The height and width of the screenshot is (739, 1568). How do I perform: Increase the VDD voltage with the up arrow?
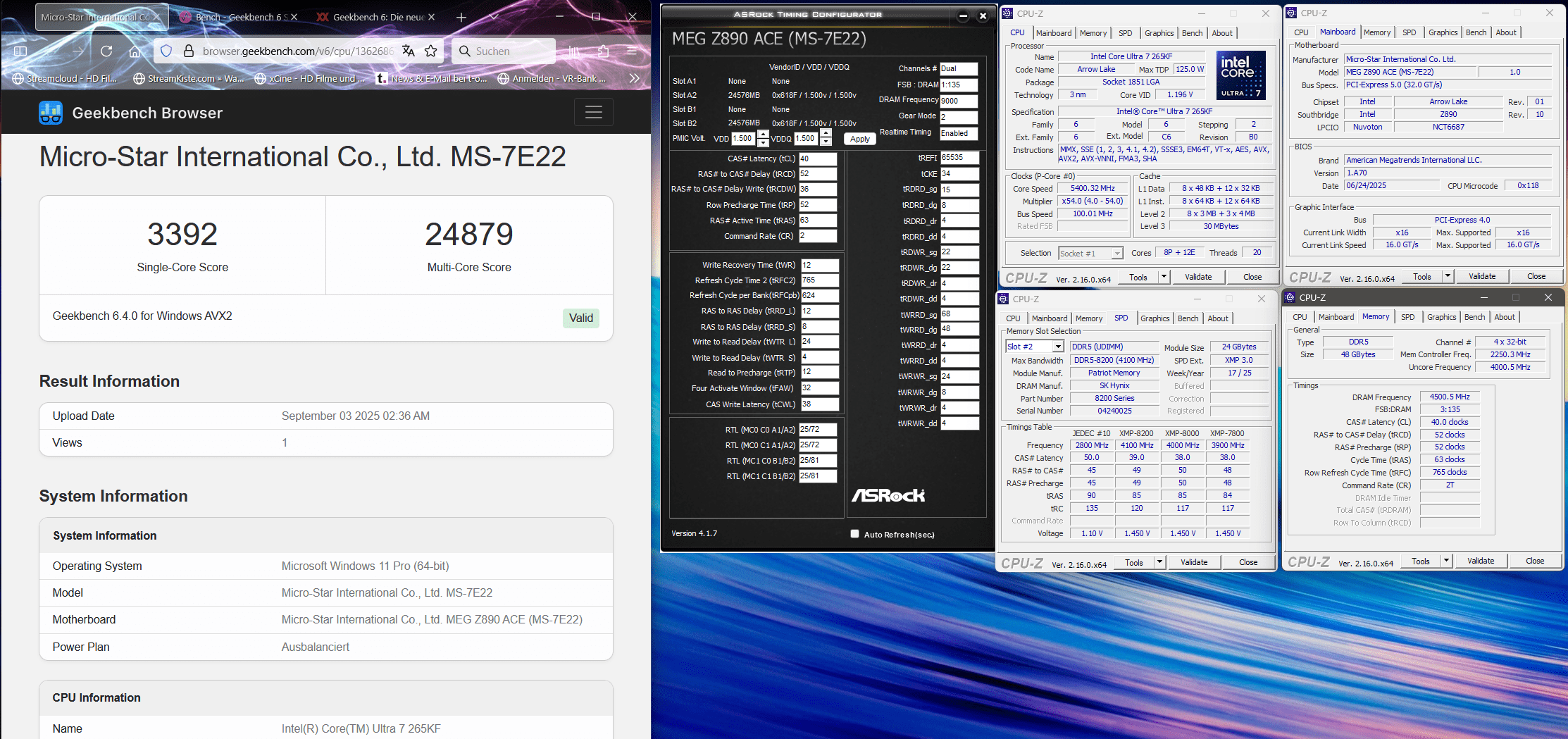click(x=763, y=135)
